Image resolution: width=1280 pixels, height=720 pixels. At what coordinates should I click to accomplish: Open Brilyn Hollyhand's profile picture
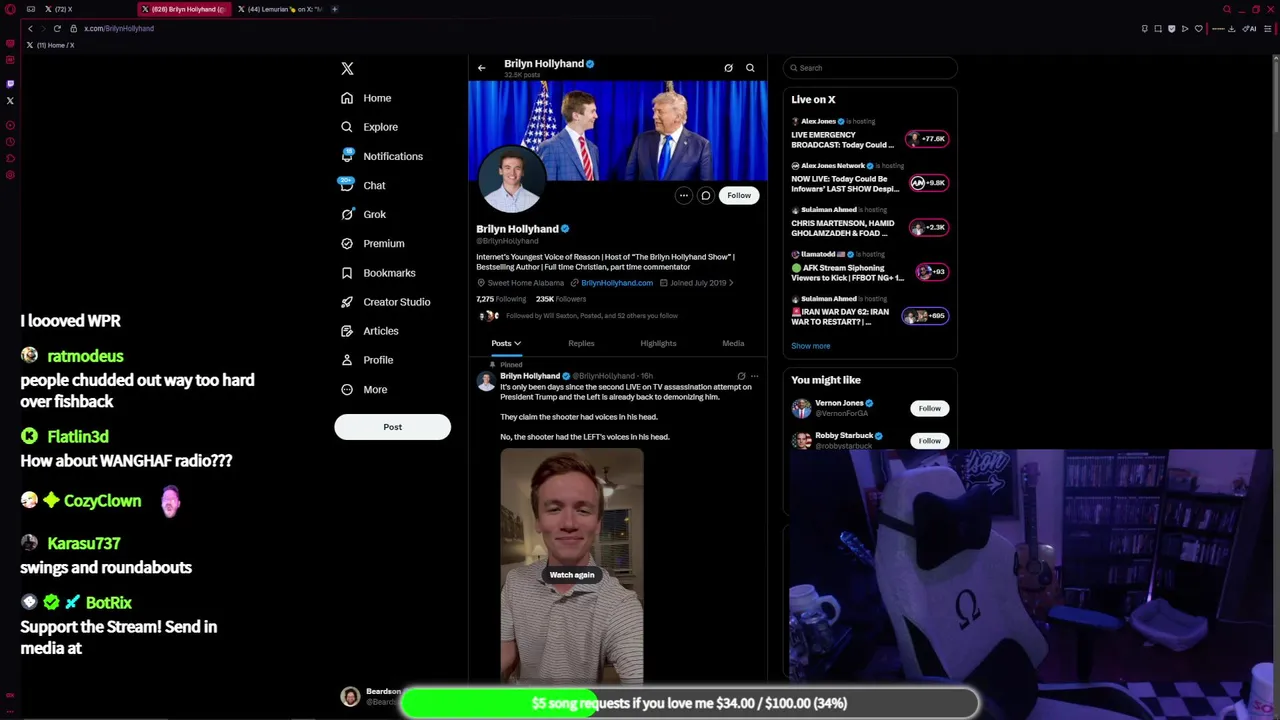(511, 179)
